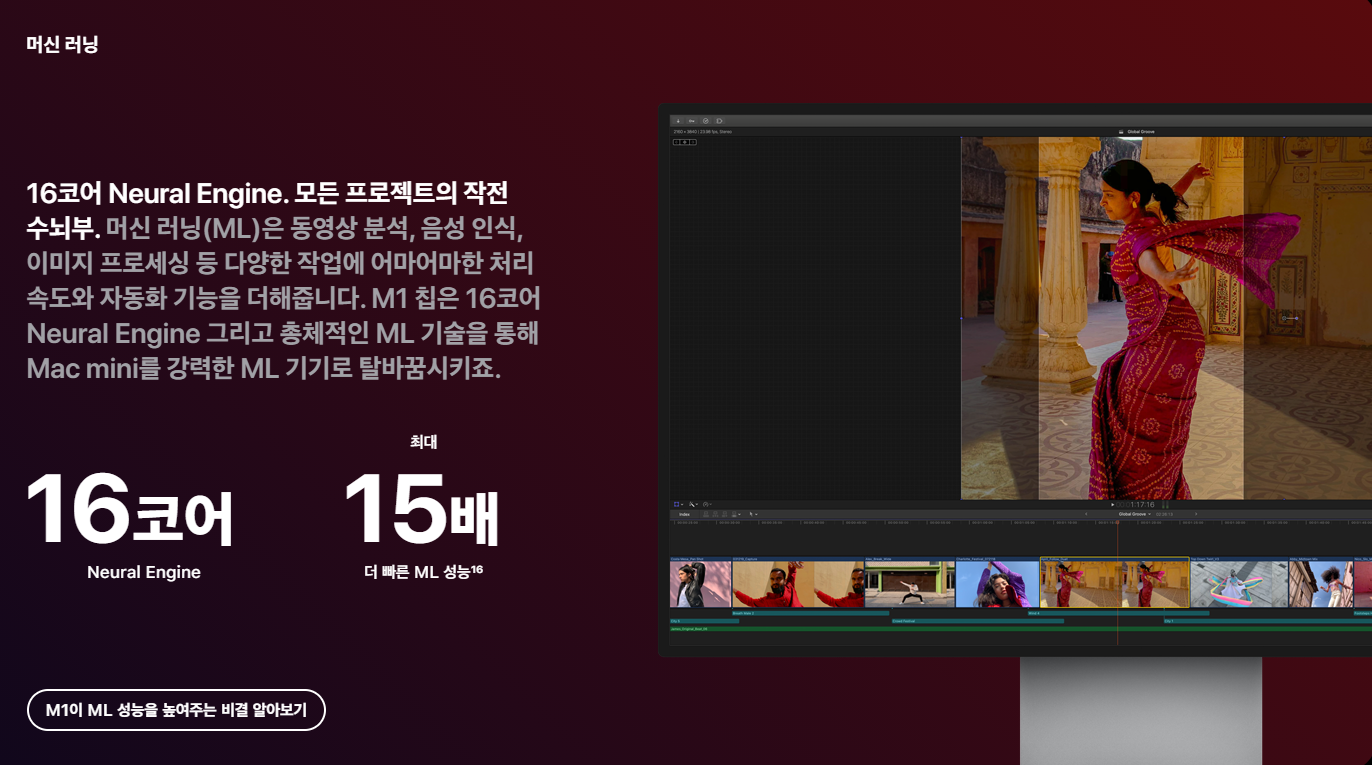The height and width of the screenshot is (765, 1372).
Task: Click the tag-shaped icon in Final Cut toolbar
Action: [719, 121]
